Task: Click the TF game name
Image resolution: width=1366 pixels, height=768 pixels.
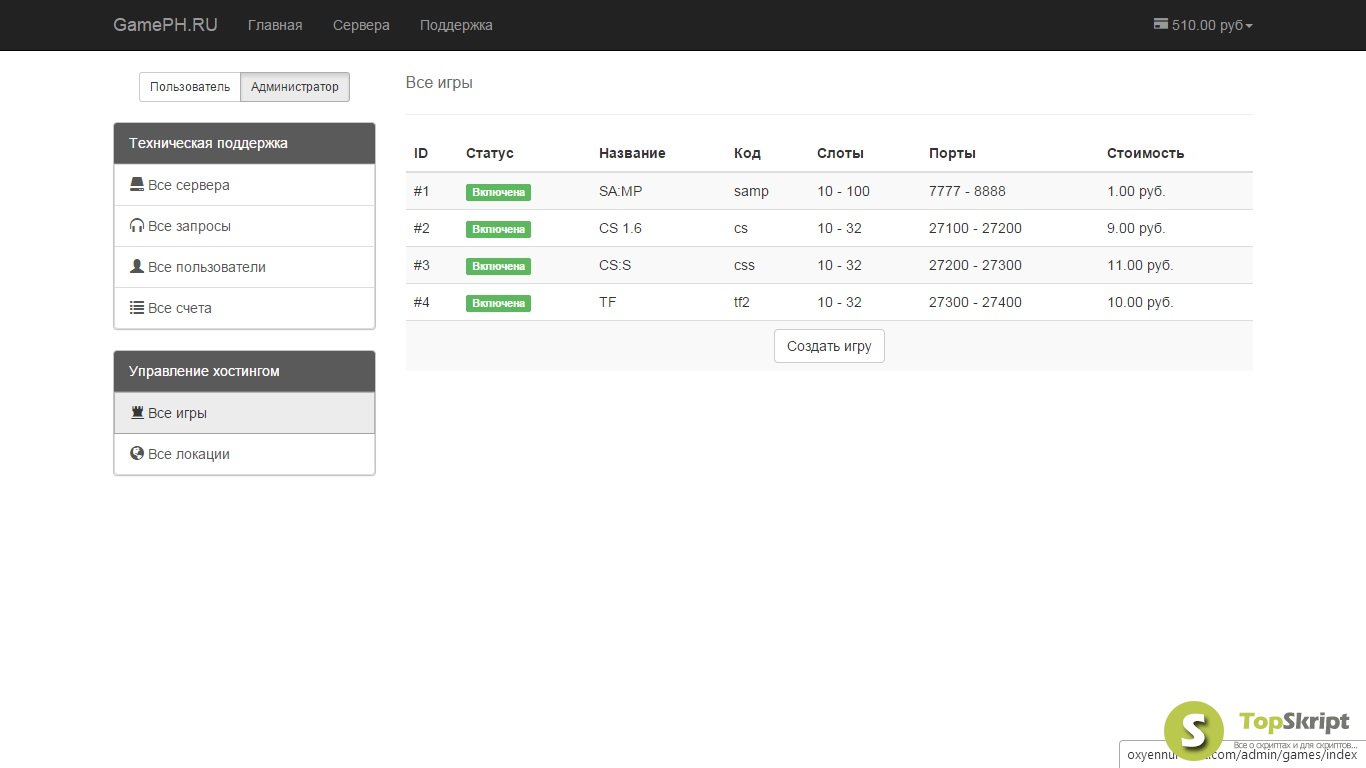Action: pos(607,302)
